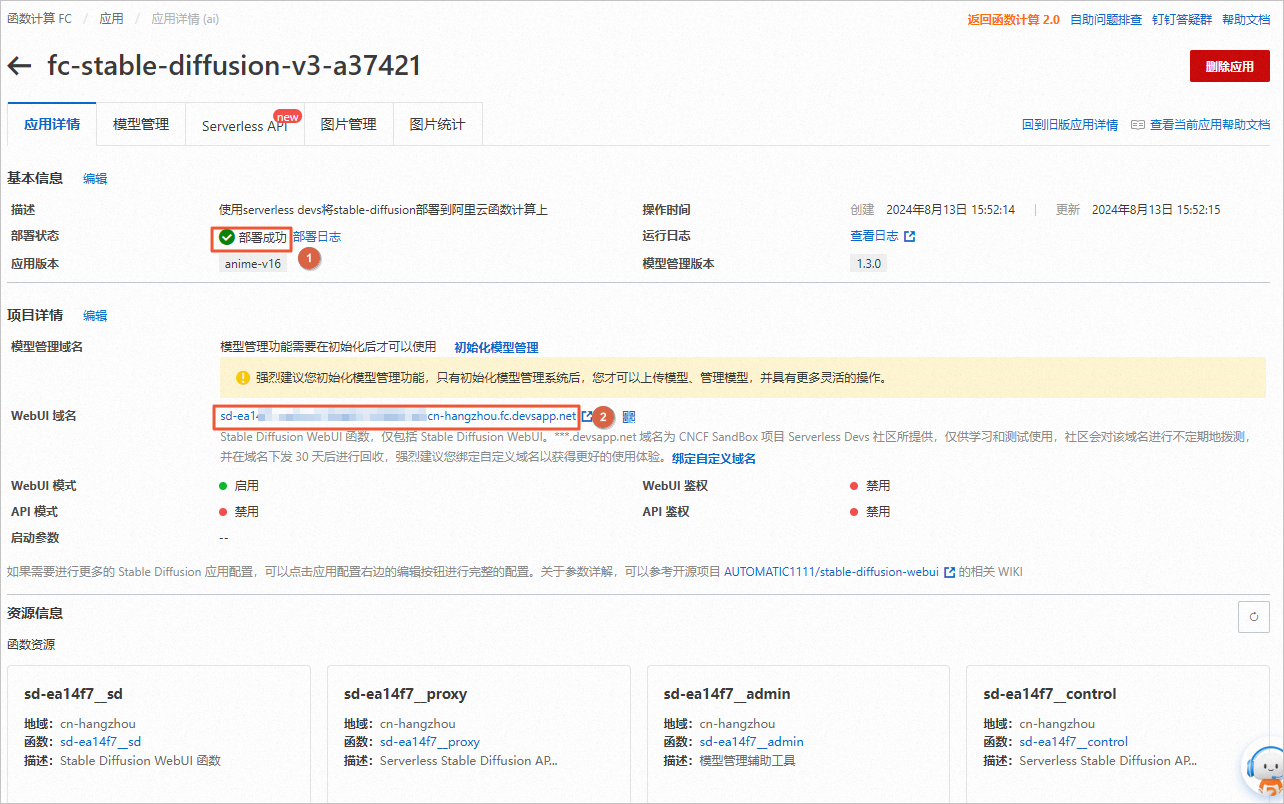Click the sd-ea14f7__proxy card title
The width and height of the screenshot is (1284, 804).
tap(405, 694)
